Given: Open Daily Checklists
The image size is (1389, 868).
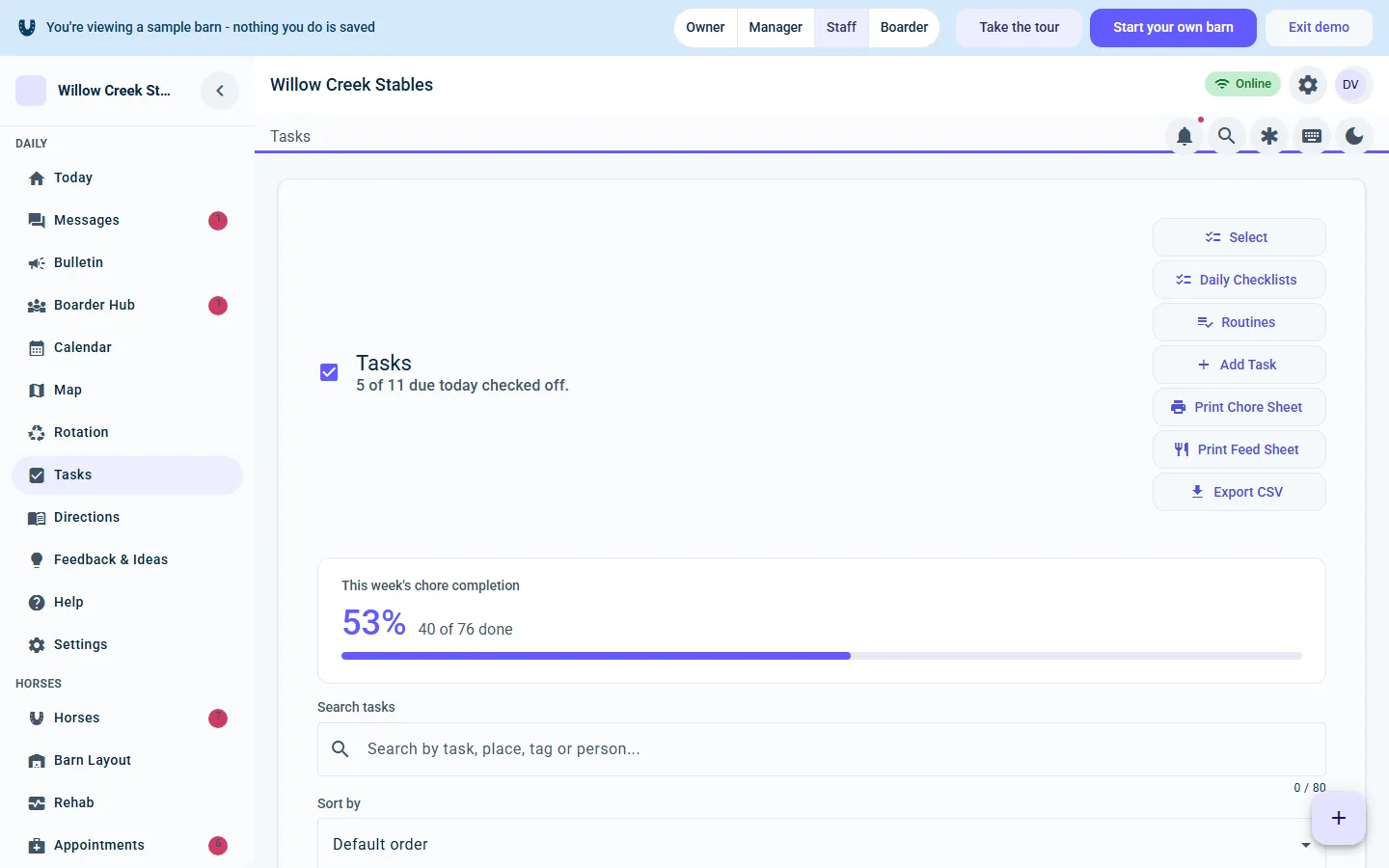Looking at the screenshot, I should tap(1239, 280).
